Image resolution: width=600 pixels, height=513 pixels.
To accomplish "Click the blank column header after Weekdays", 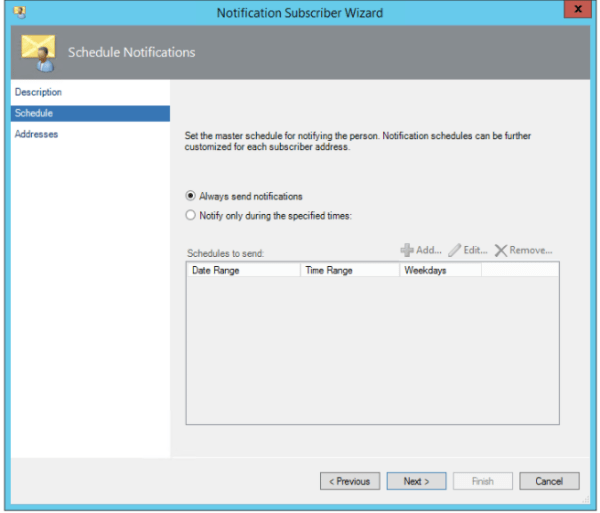I will [519, 270].
